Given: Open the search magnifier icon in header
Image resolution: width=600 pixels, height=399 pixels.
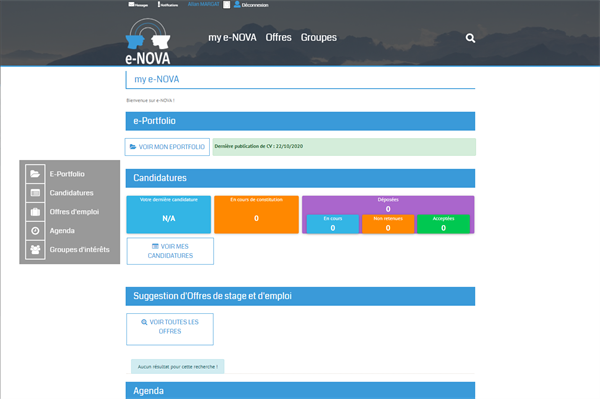Looking at the screenshot, I should [470, 38].
